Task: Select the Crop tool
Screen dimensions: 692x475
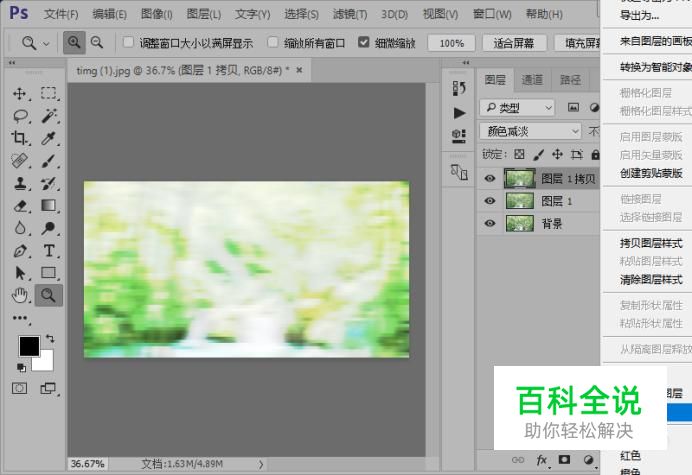Action: [20, 138]
